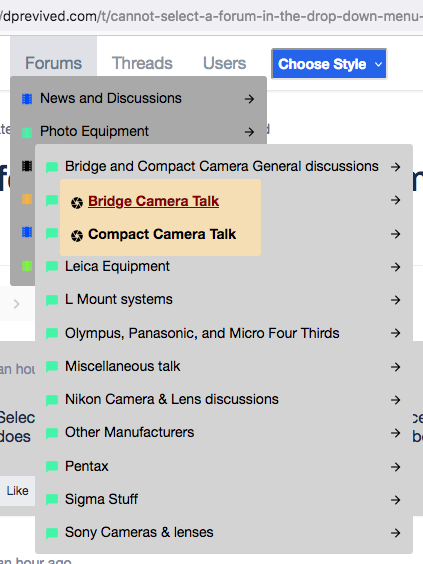423x564 pixels.
Task: Click the green chat icon beside Pentax
Action: coord(52,467)
